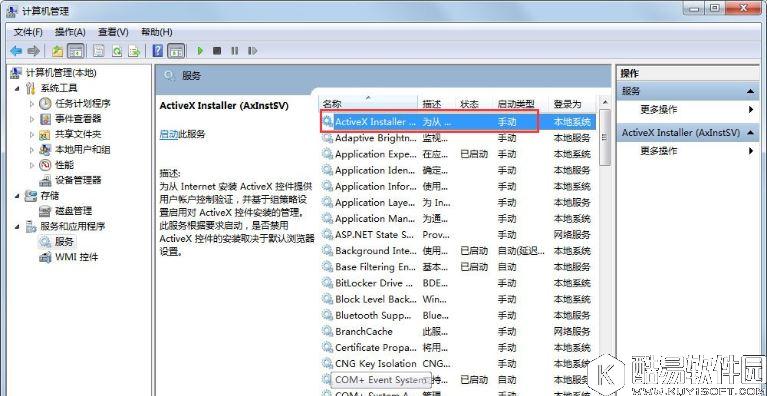Collapse the 存储 tree node

(x=17, y=196)
